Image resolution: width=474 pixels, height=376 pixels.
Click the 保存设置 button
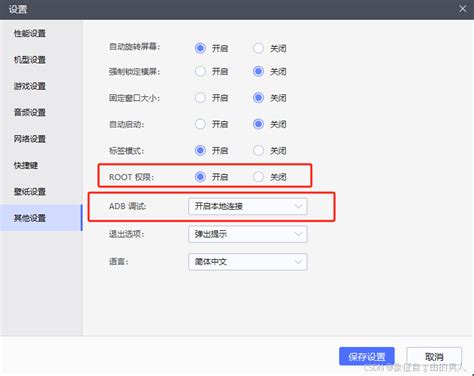pyautogui.click(x=367, y=356)
